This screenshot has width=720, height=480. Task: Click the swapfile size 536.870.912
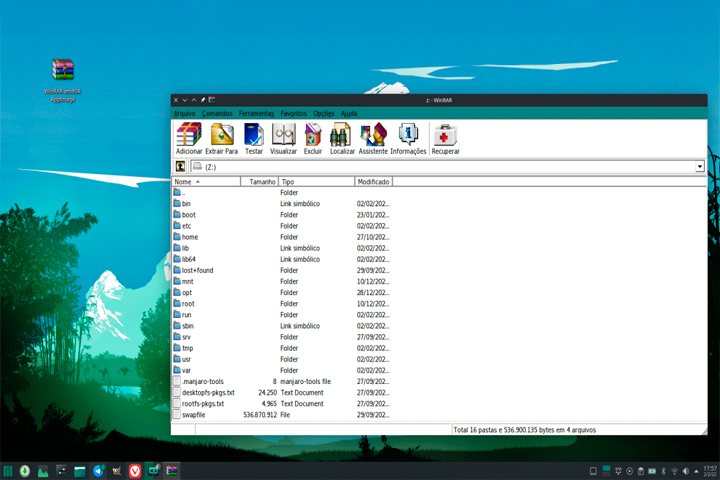pos(260,415)
